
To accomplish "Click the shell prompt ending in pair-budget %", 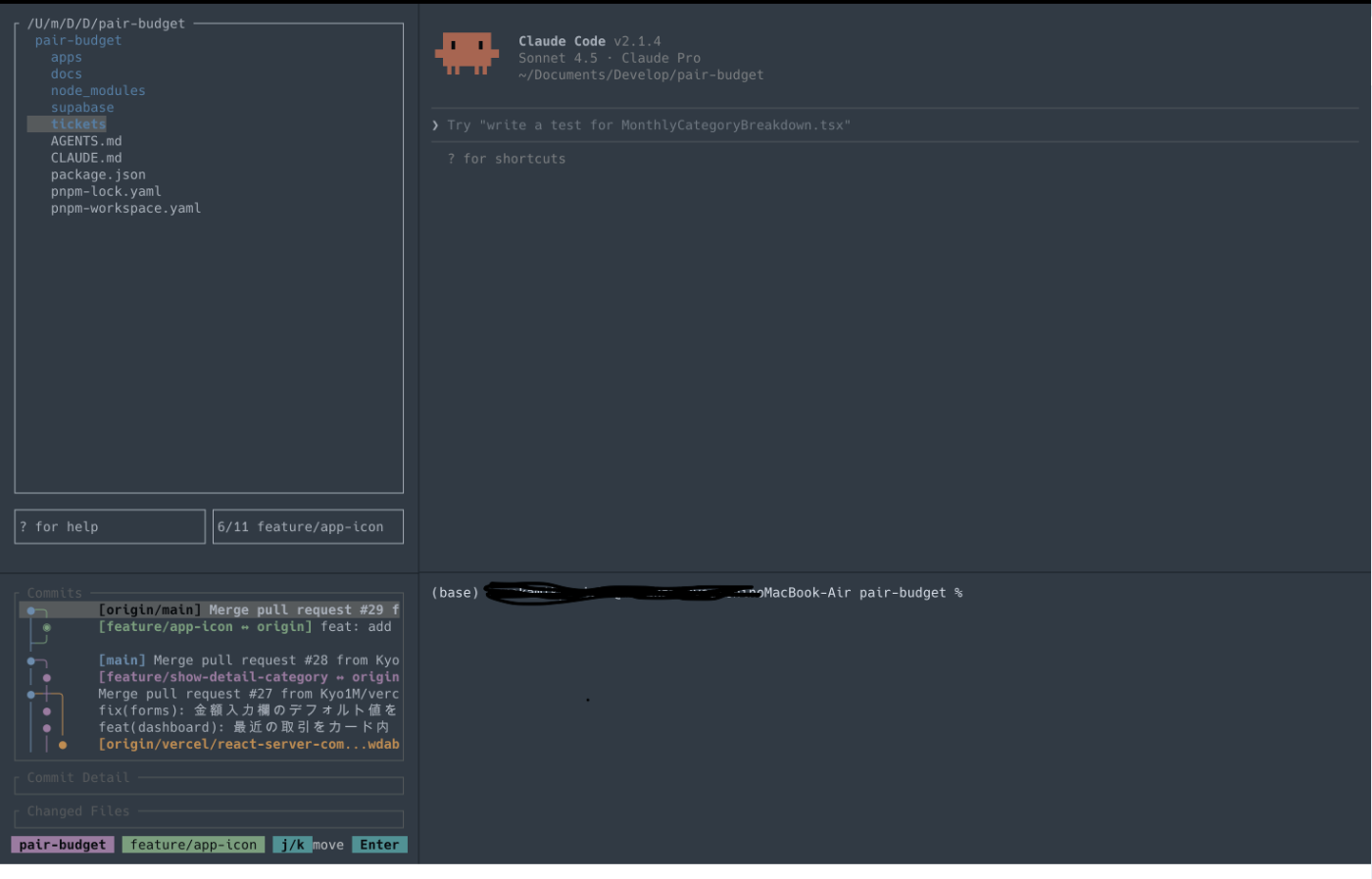I will click(x=698, y=593).
